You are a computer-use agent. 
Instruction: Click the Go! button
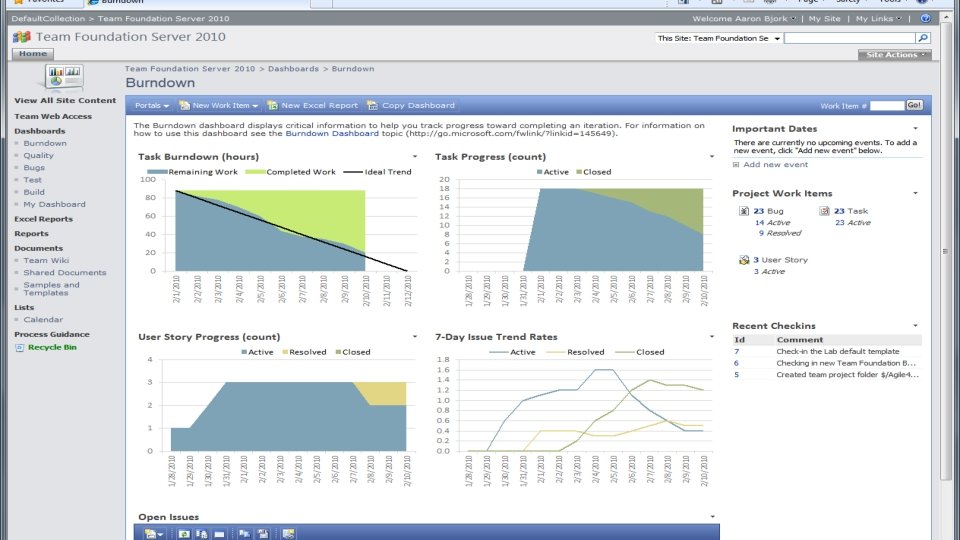point(914,105)
